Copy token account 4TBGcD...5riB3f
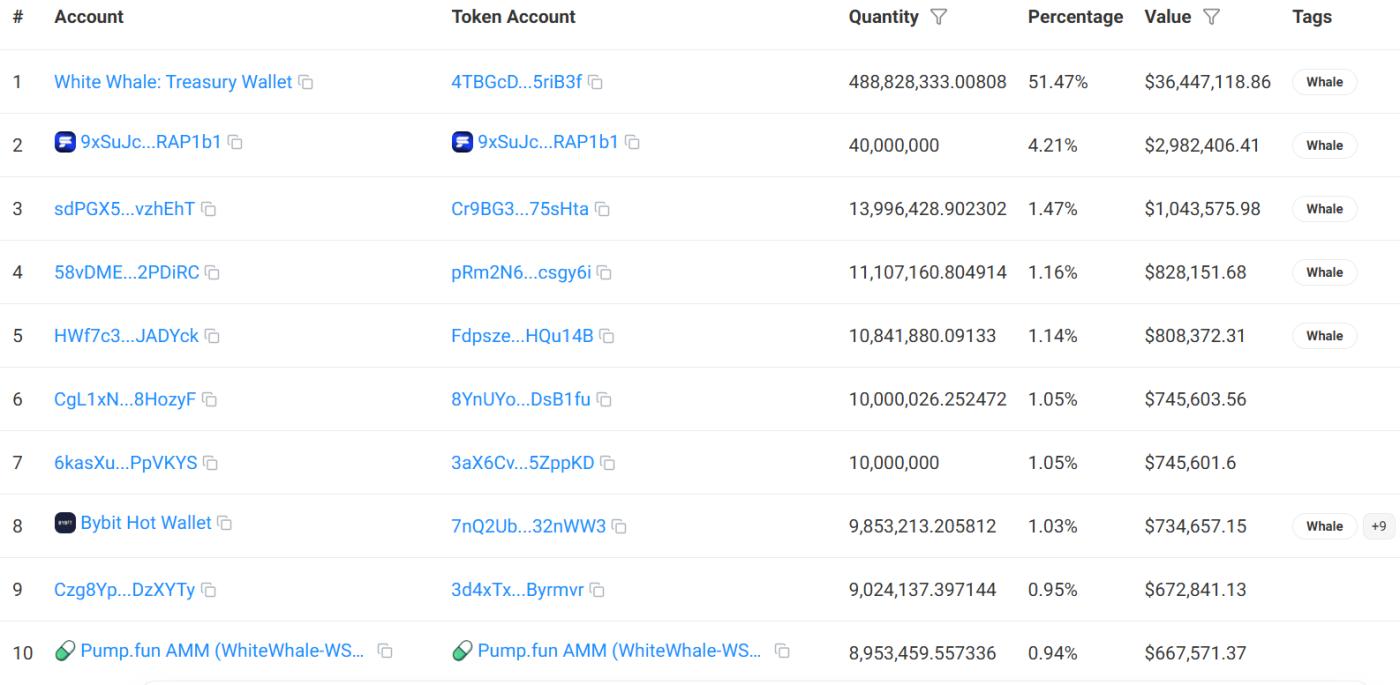 click(596, 82)
